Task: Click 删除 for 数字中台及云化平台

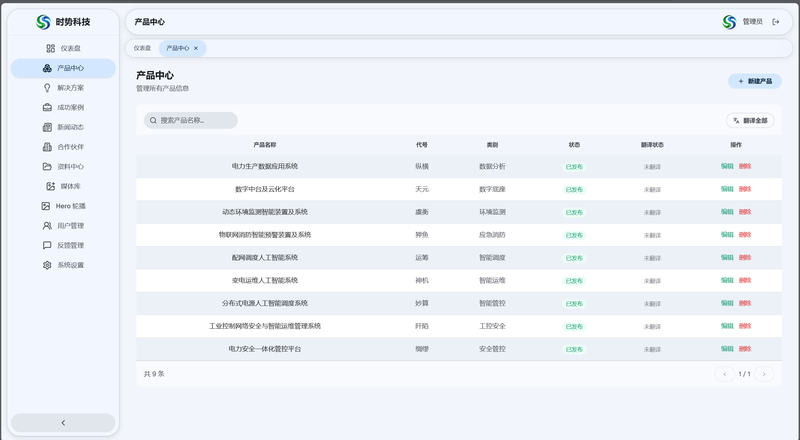Action: click(x=745, y=189)
